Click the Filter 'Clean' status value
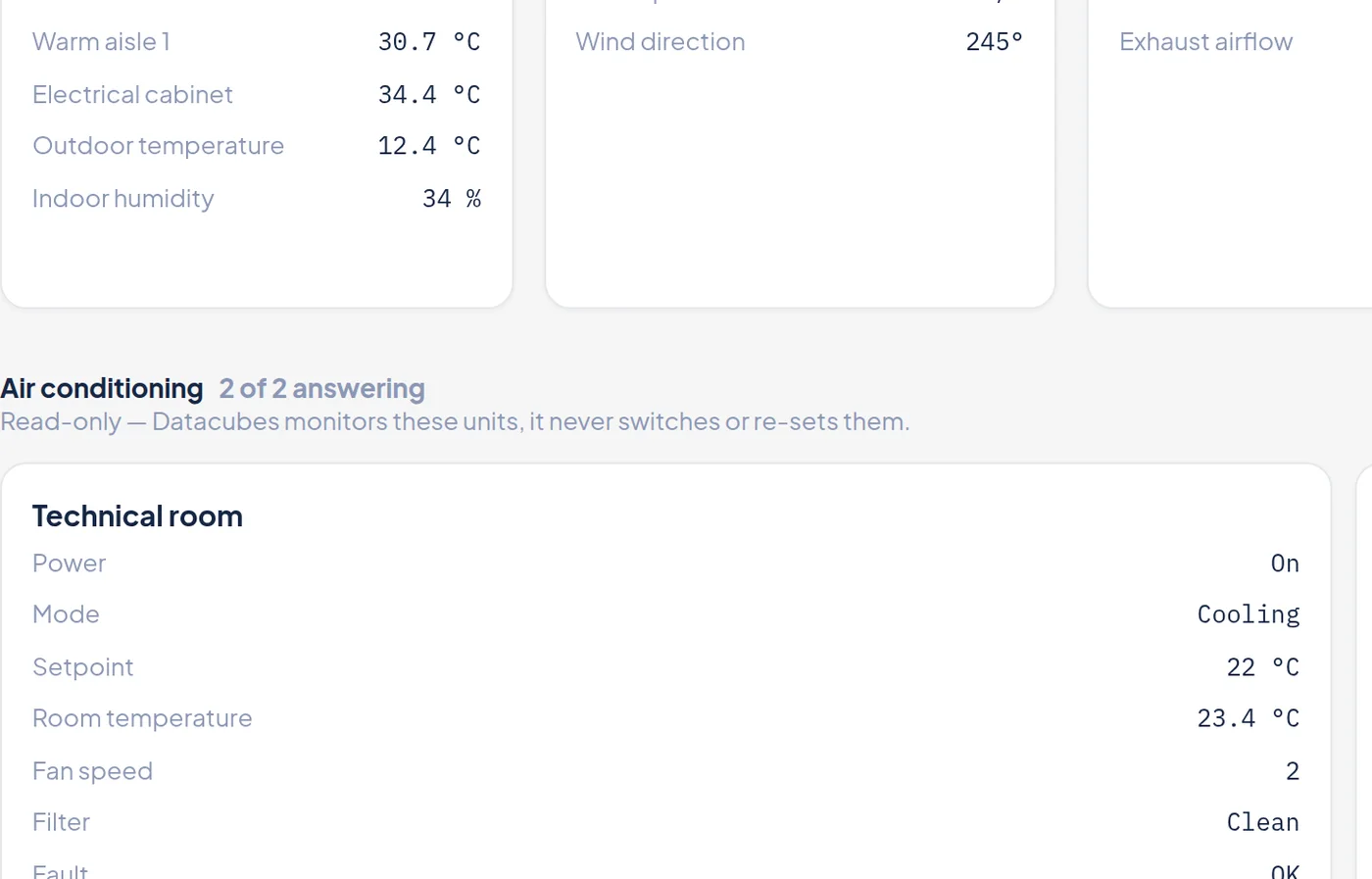1372x879 pixels. pos(1263,822)
